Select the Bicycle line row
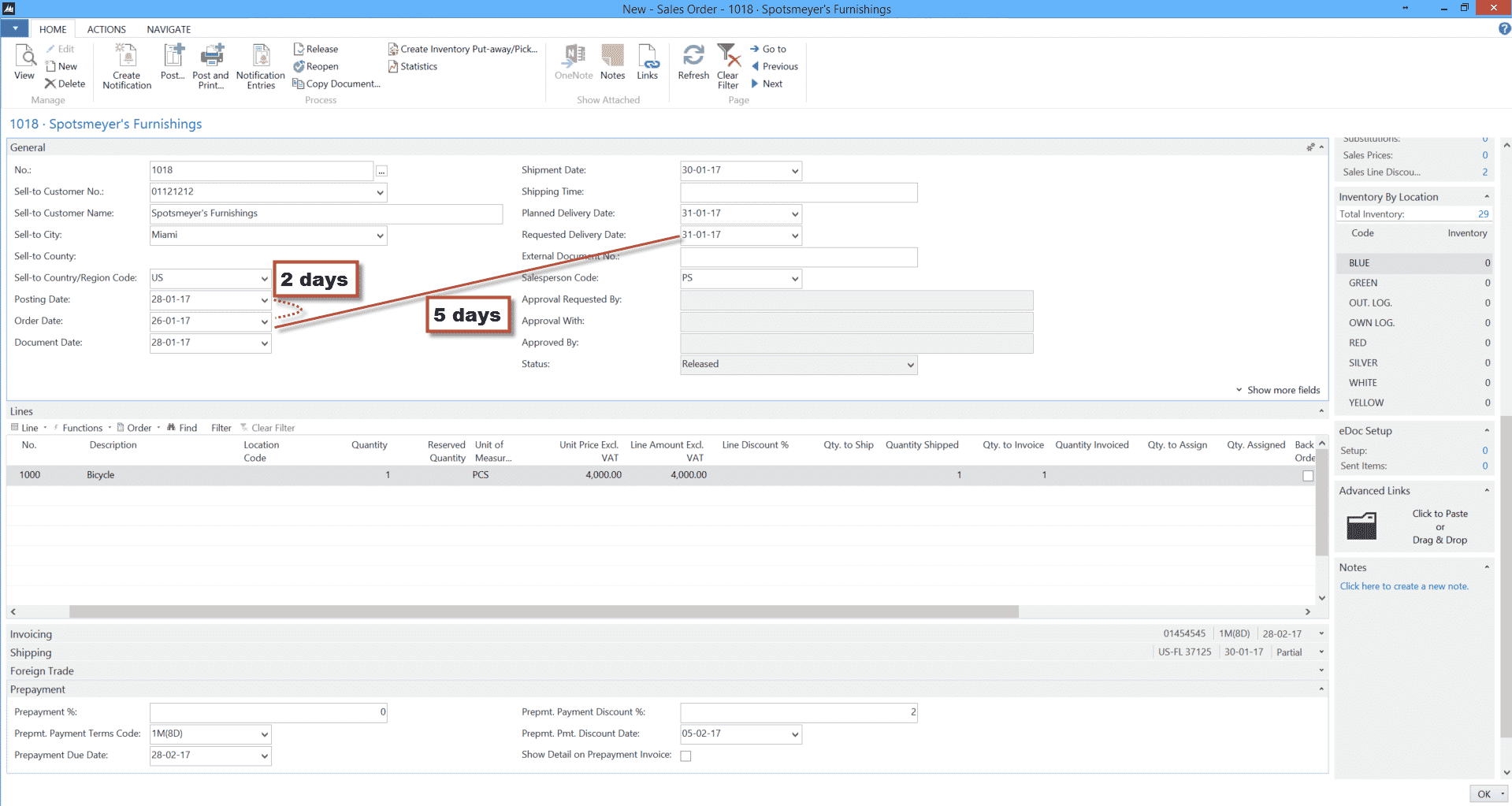 (660, 475)
